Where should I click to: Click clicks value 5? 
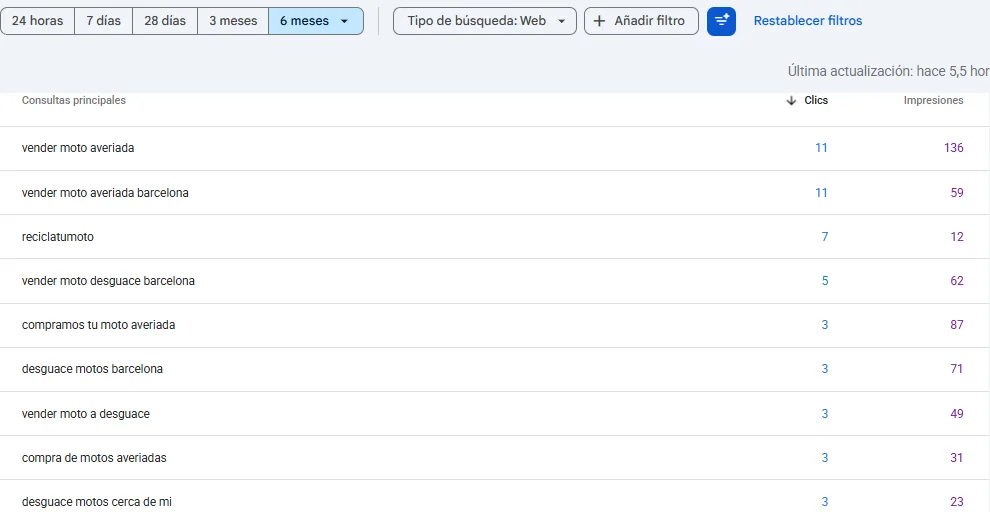tap(825, 281)
